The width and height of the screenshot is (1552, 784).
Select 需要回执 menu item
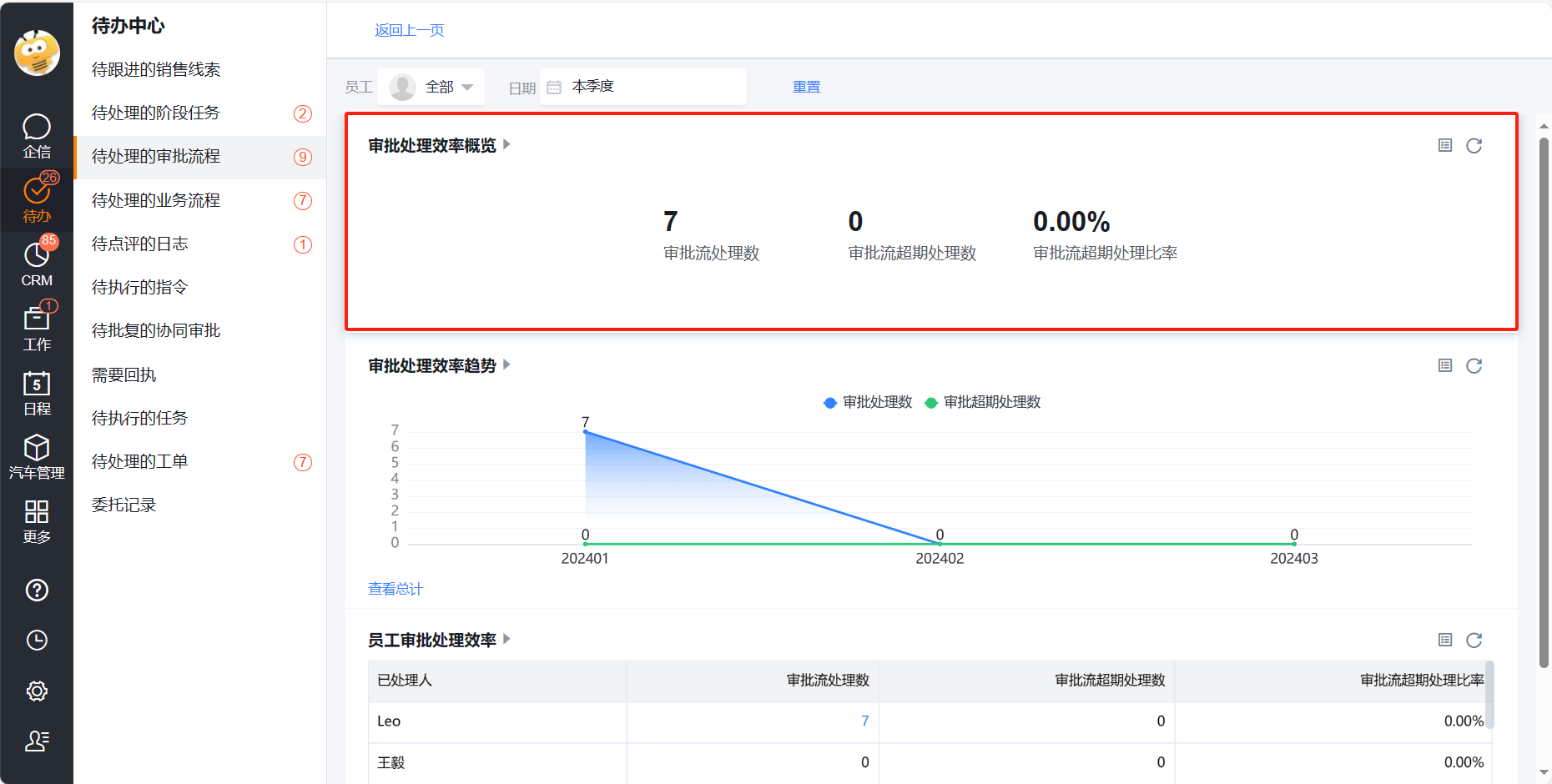click(200, 374)
